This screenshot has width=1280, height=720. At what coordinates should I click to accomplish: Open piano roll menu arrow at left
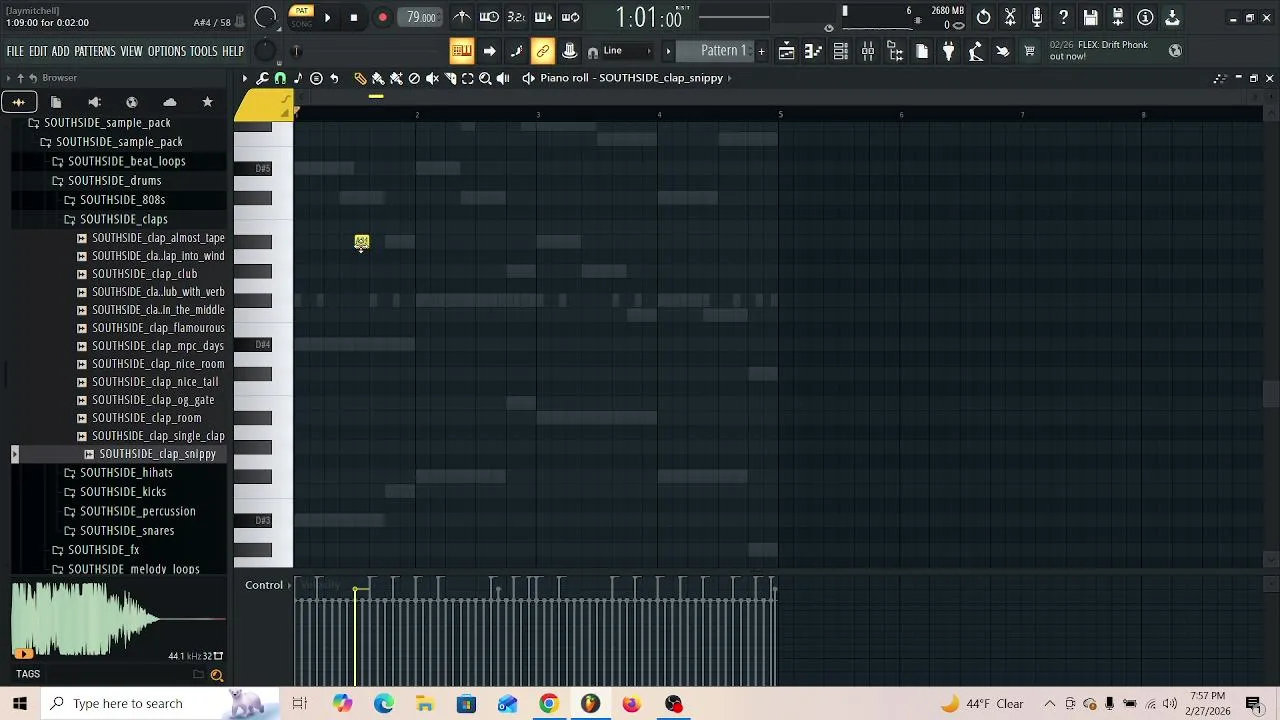point(245,78)
